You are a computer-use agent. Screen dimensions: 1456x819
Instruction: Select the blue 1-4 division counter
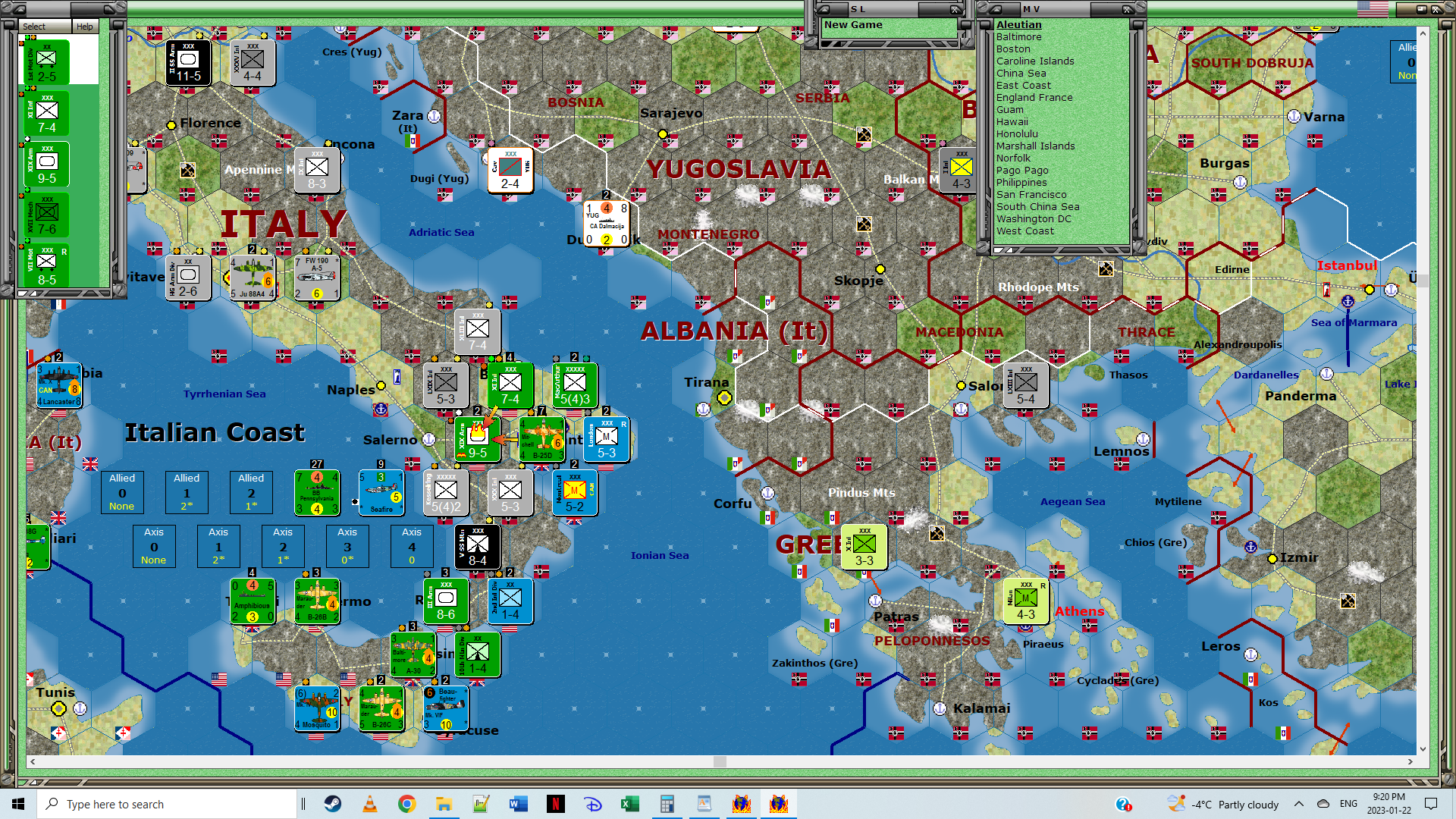510,601
